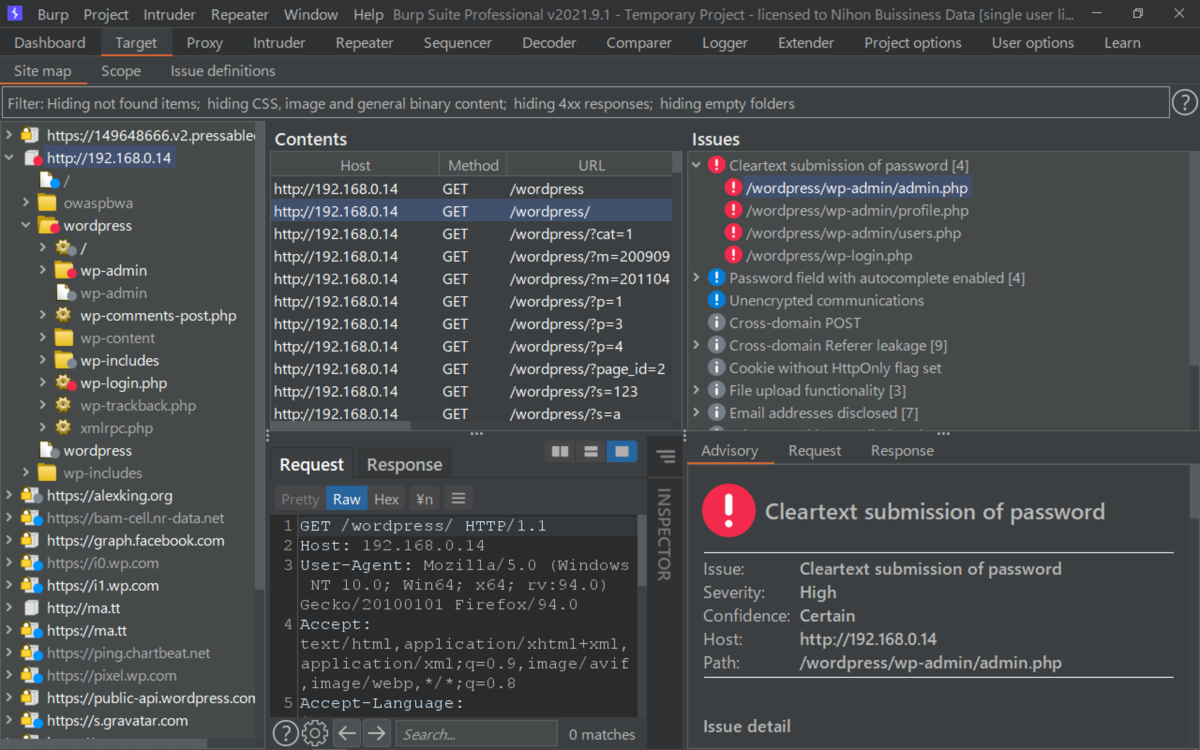Click info icon for Cross-domain POST
The width and height of the screenshot is (1200, 750).
point(716,323)
